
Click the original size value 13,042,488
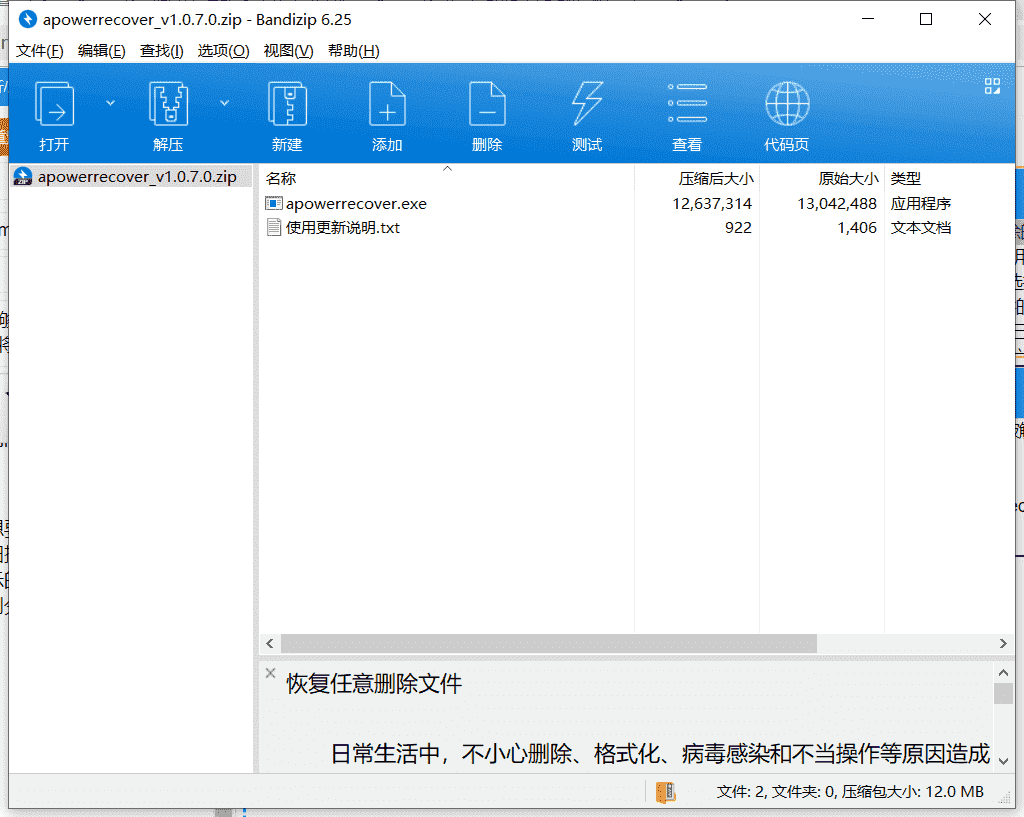pos(837,204)
